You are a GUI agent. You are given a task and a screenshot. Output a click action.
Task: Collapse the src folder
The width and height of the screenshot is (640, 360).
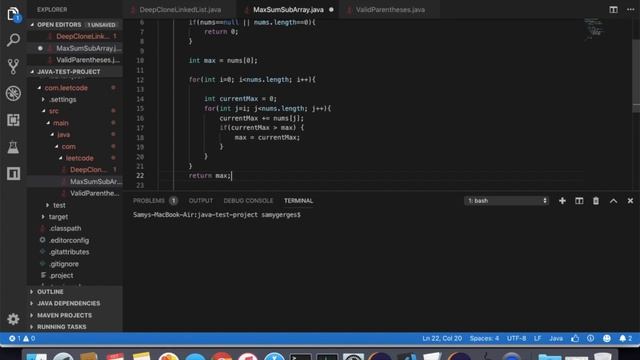pyautogui.click(x=44, y=111)
